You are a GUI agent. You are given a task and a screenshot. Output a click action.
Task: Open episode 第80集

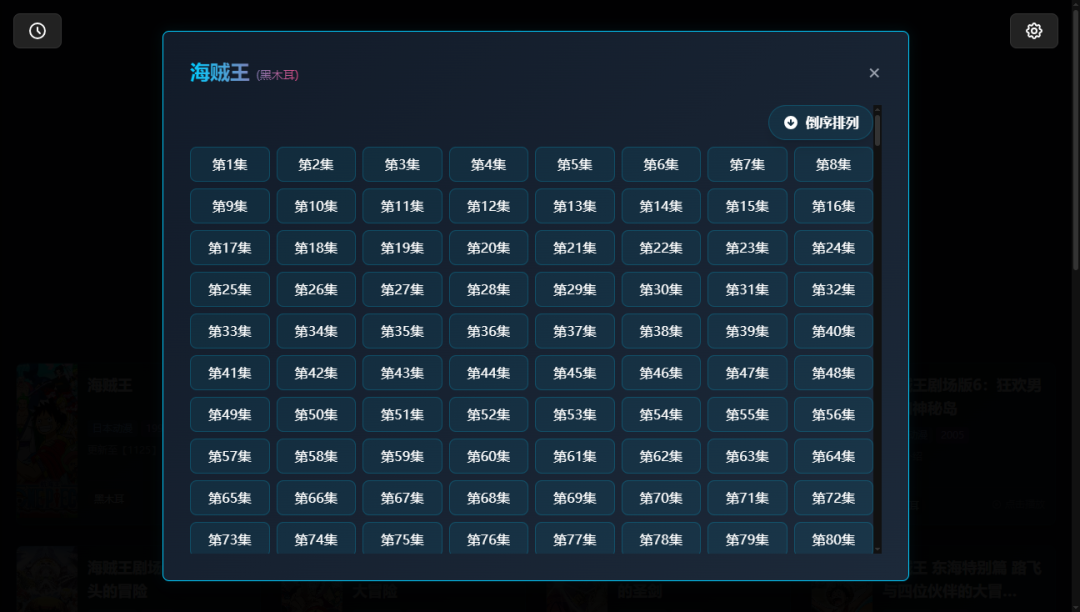pyautogui.click(x=833, y=538)
